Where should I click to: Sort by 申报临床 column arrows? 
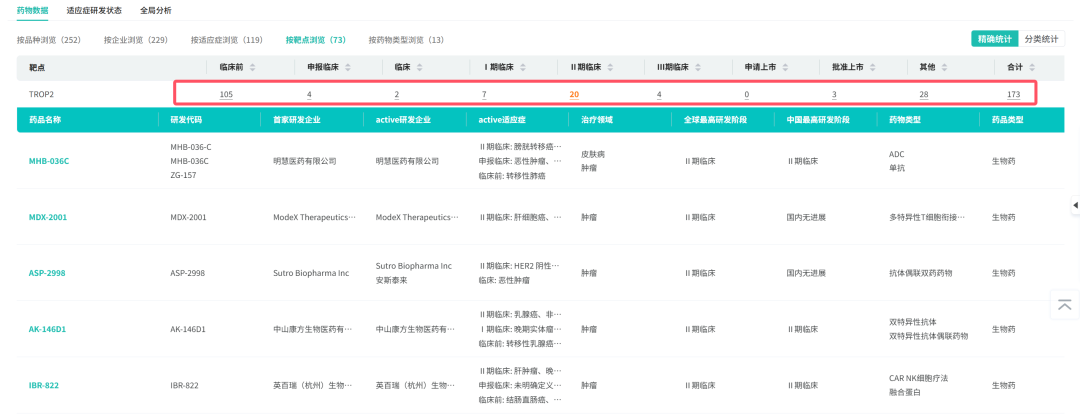click(x=348, y=68)
